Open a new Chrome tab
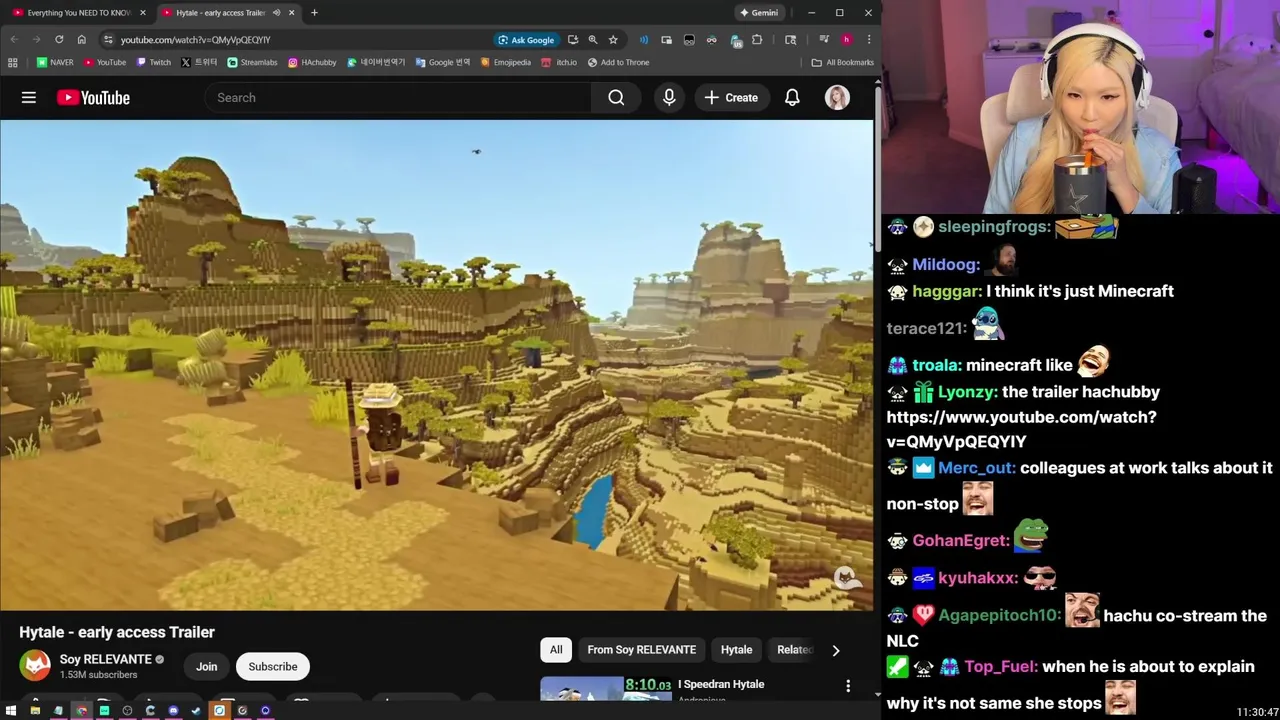 pos(314,13)
